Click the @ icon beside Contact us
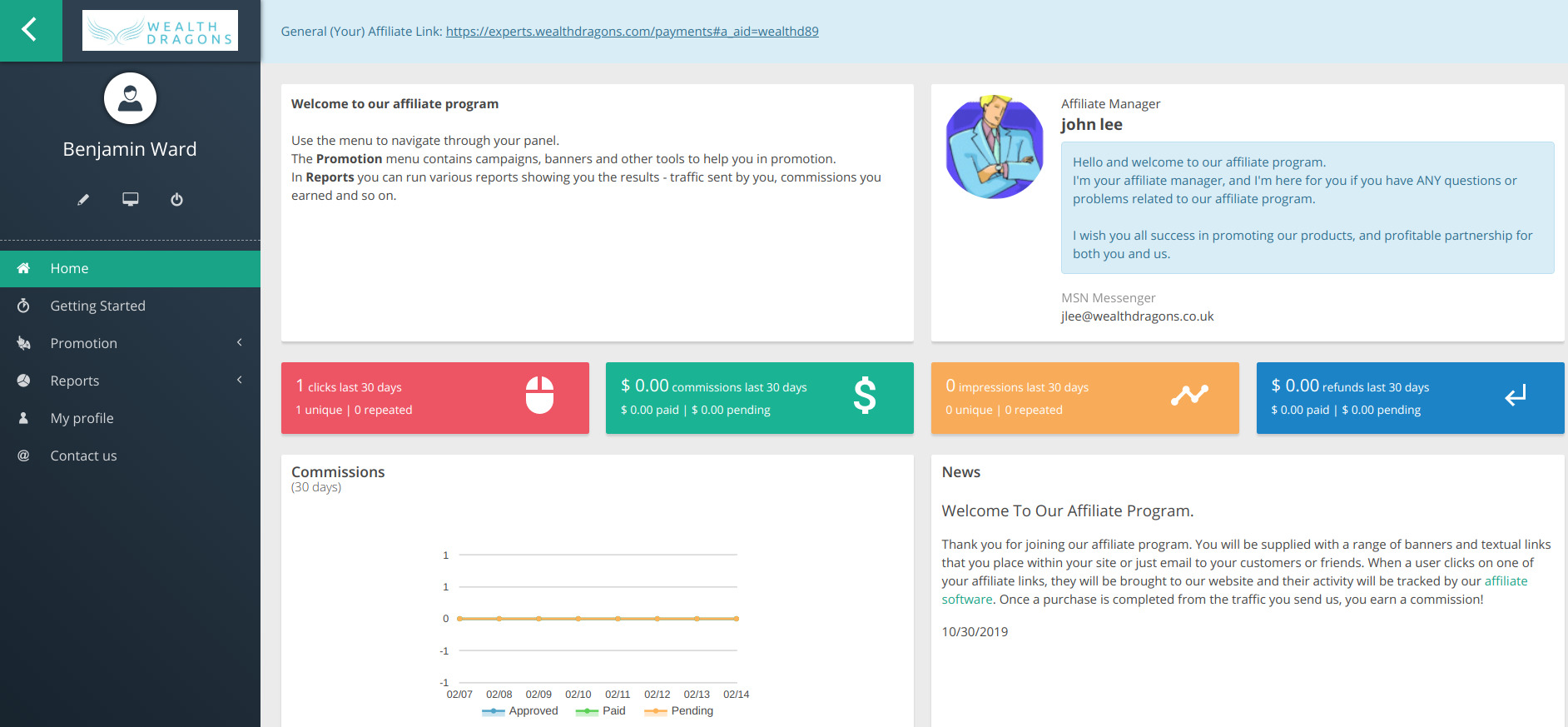Image resolution: width=1568 pixels, height=727 pixels. point(23,456)
